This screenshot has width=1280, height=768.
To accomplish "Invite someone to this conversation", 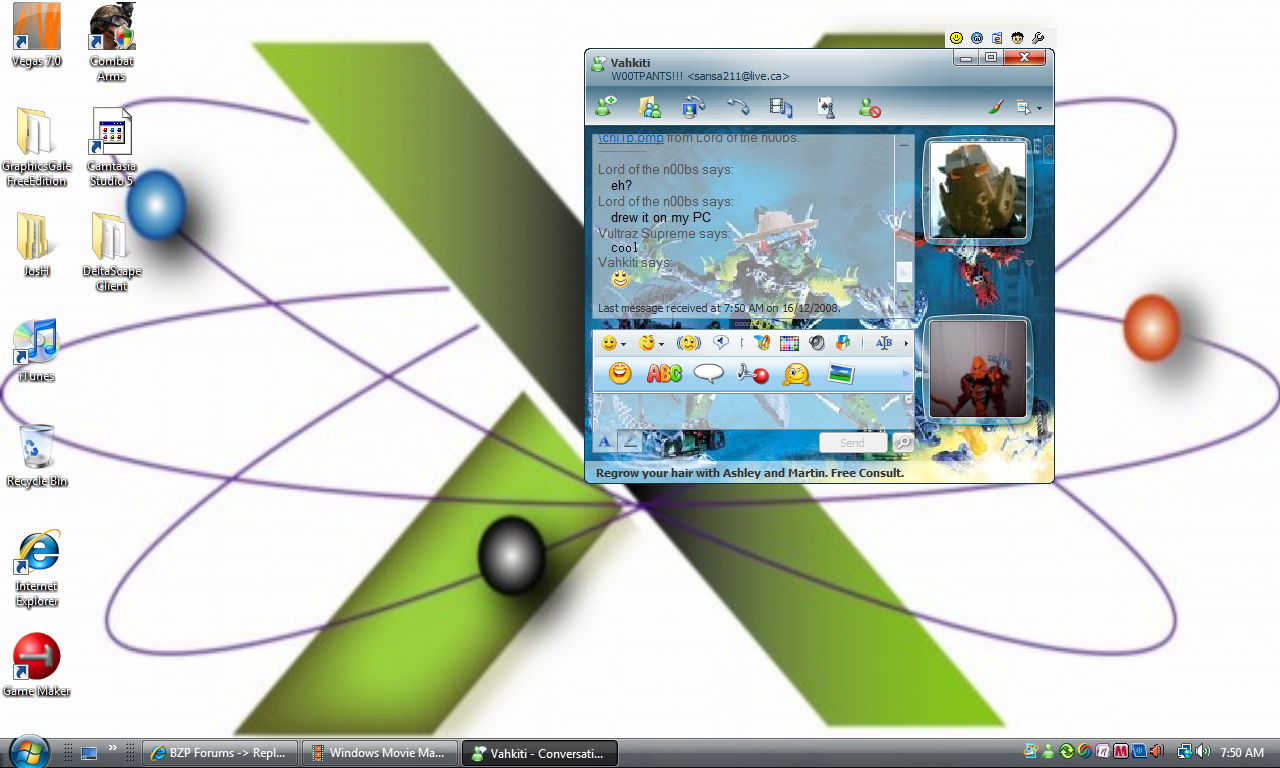I will coord(605,107).
